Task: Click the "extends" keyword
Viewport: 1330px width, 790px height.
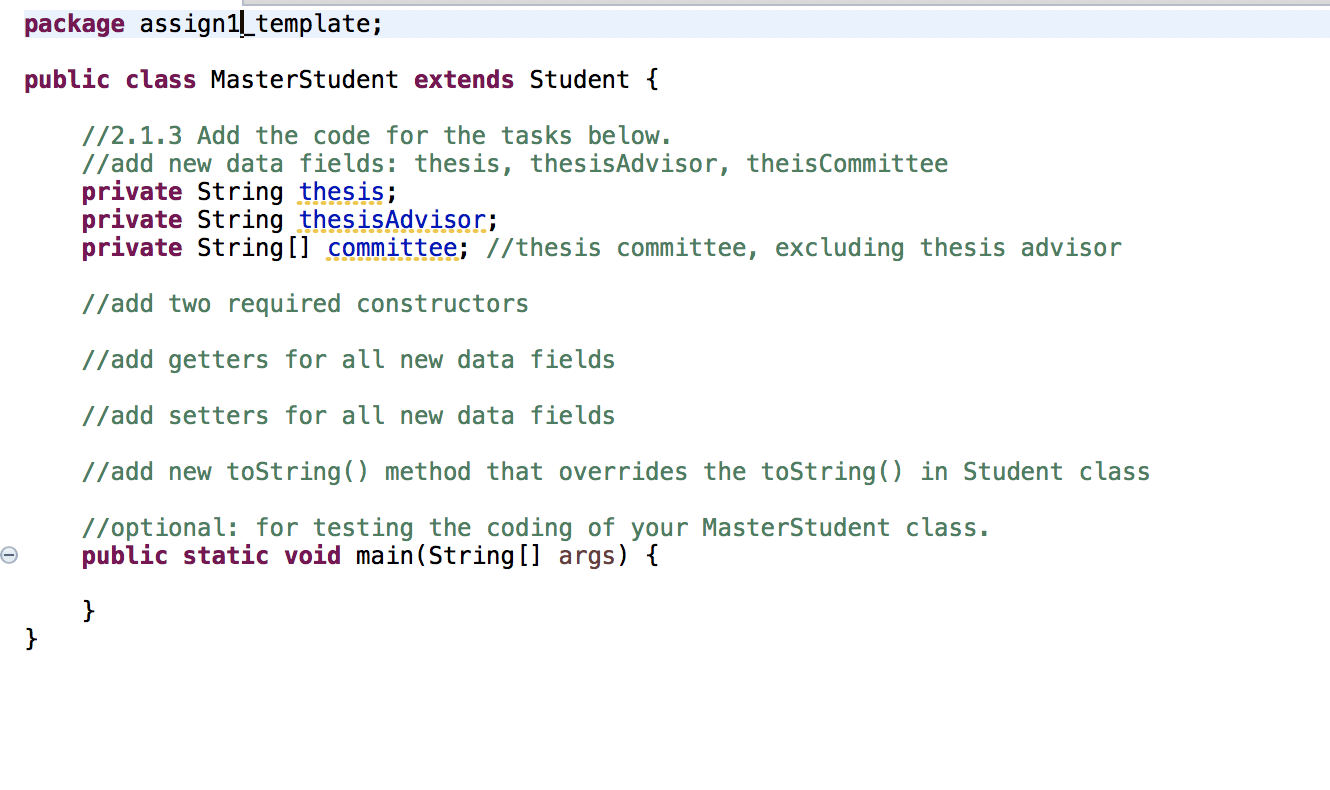Action: [463, 79]
